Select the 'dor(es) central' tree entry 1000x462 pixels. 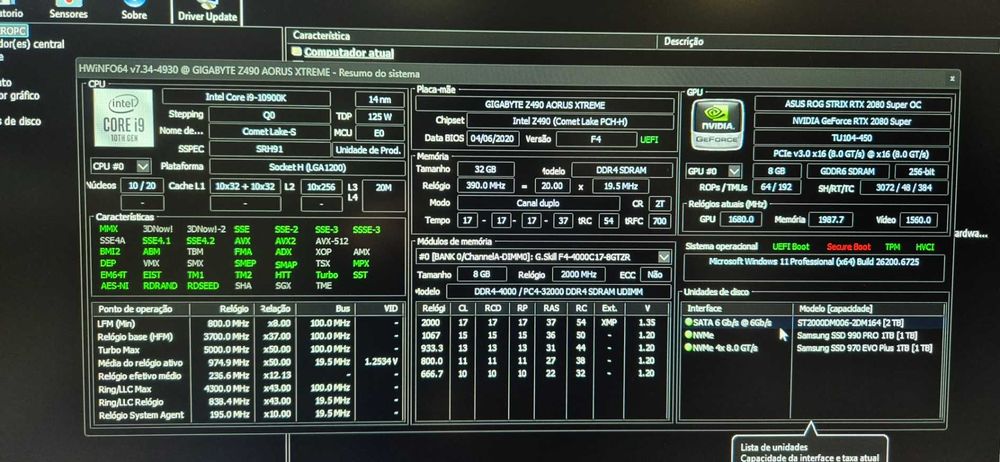tap(32, 44)
